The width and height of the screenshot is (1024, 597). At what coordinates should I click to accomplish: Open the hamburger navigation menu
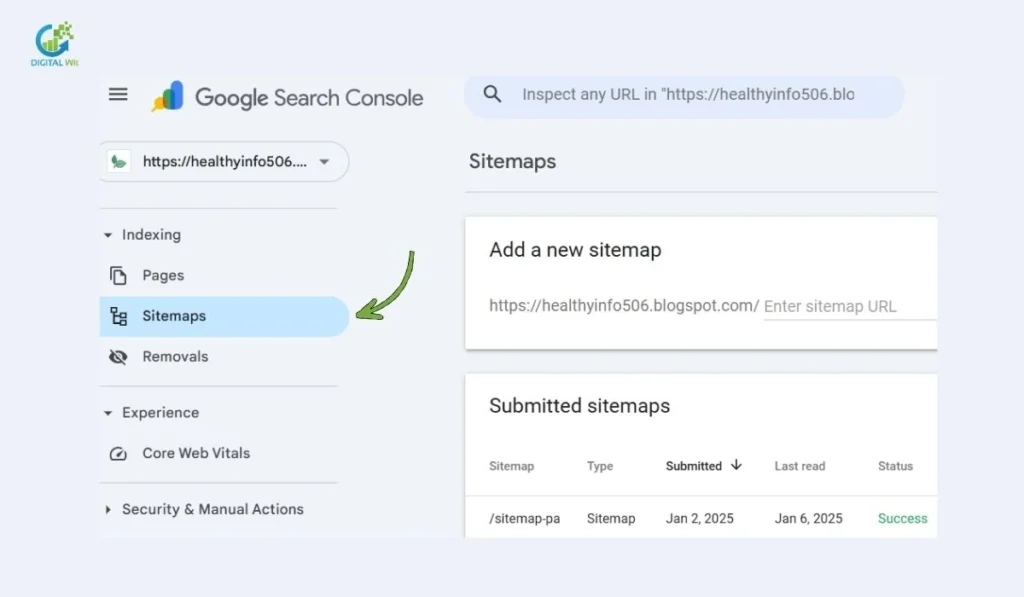tap(117, 94)
